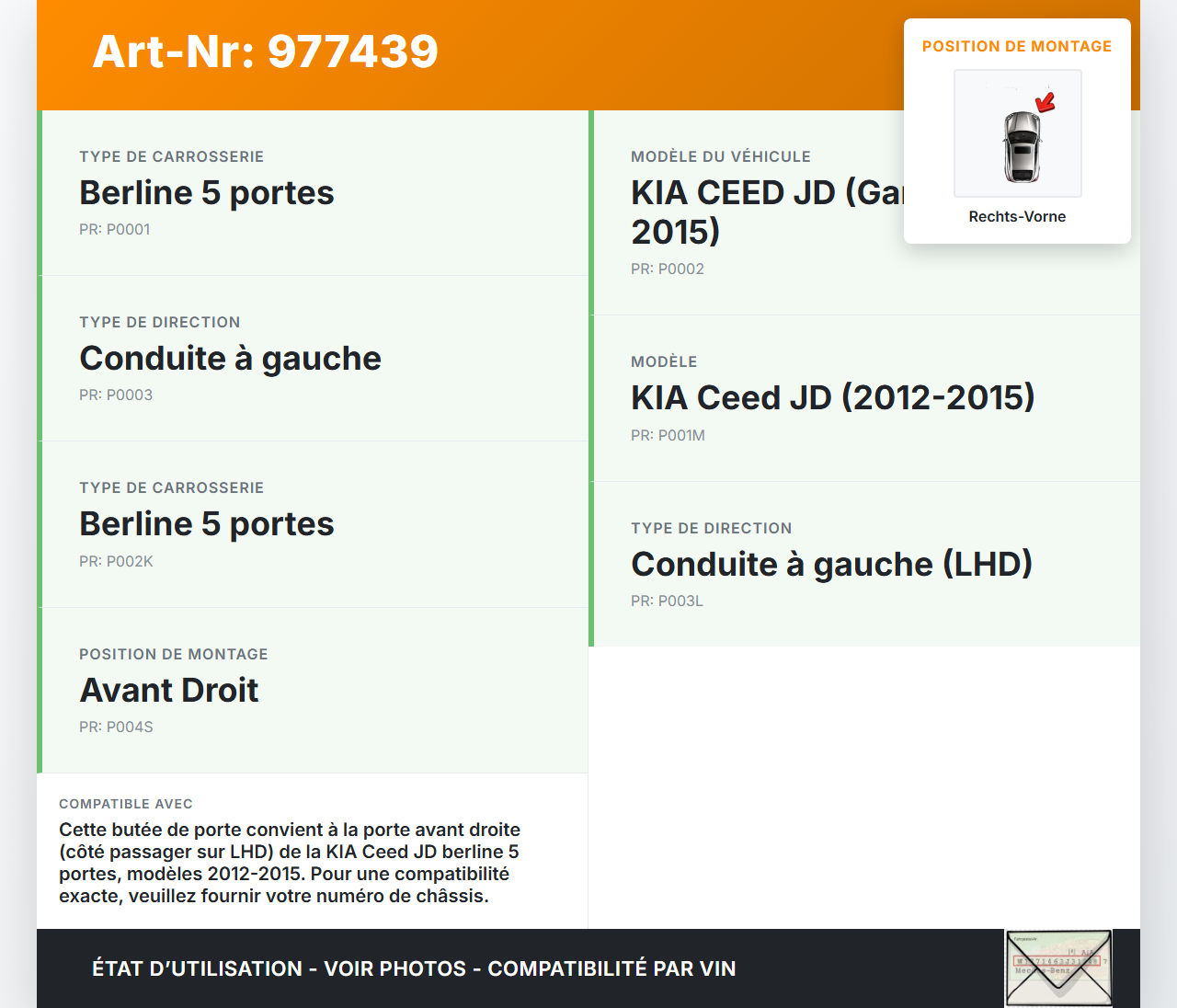Select the red arrow marker on the car diagram
The height and width of the screenshot is (1008, 1177).
click(x=1046, y=101)
